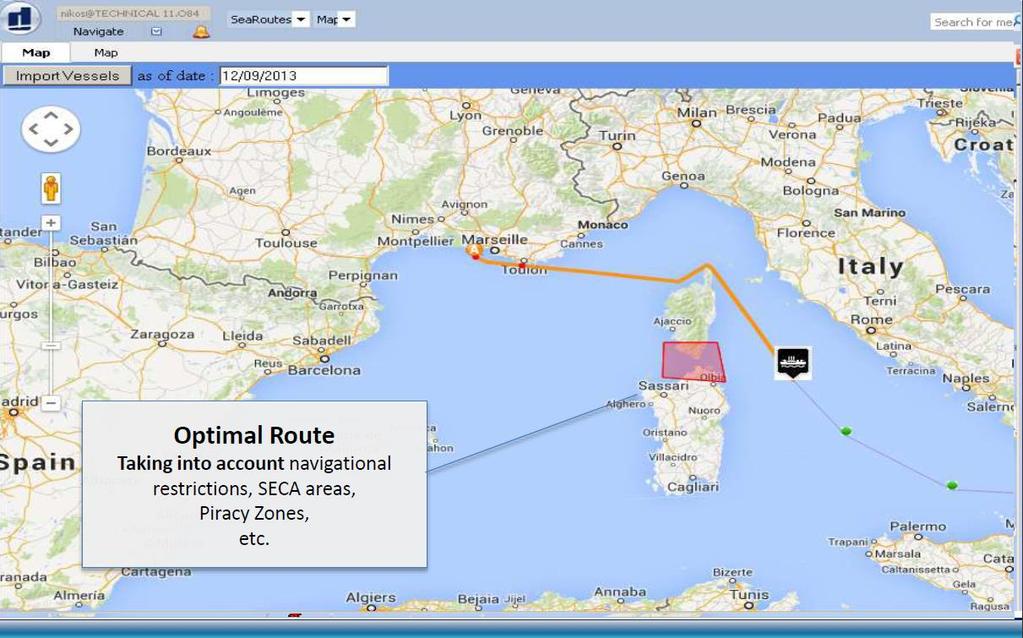This screenshot has width=1023, height=638.
Task: Click the Monaco label on the map
Action: point(603,224)
